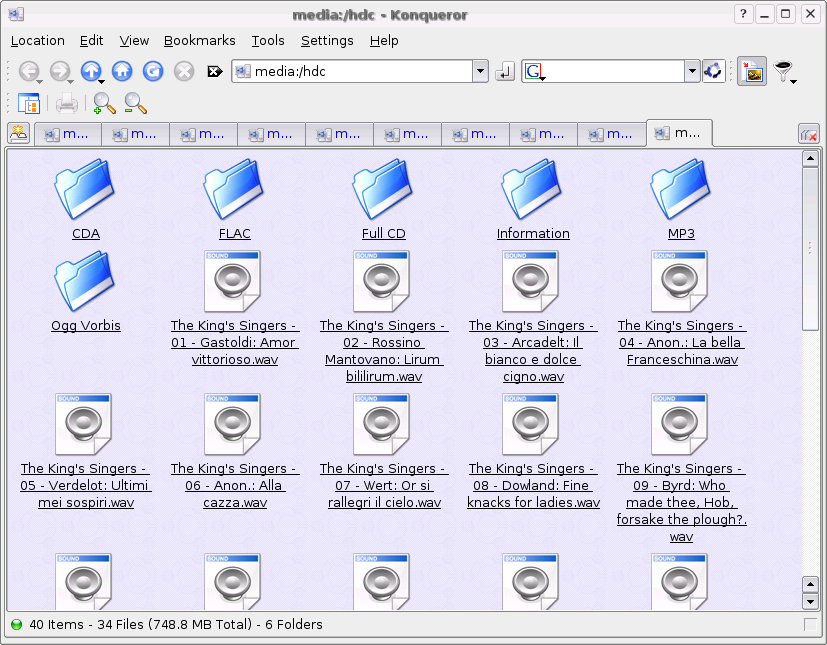827x645 pixels.
Task: Click the currently active tab in the tab bar
Action: point(679,133)
